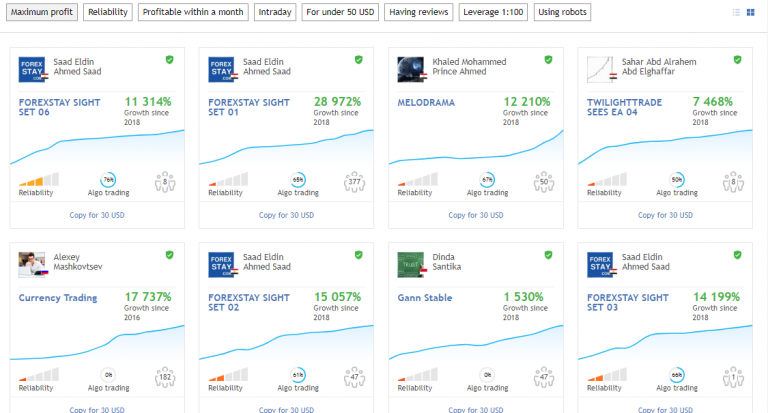
Task: Select the Reliability filter tab
Action: tap(108, 12)
